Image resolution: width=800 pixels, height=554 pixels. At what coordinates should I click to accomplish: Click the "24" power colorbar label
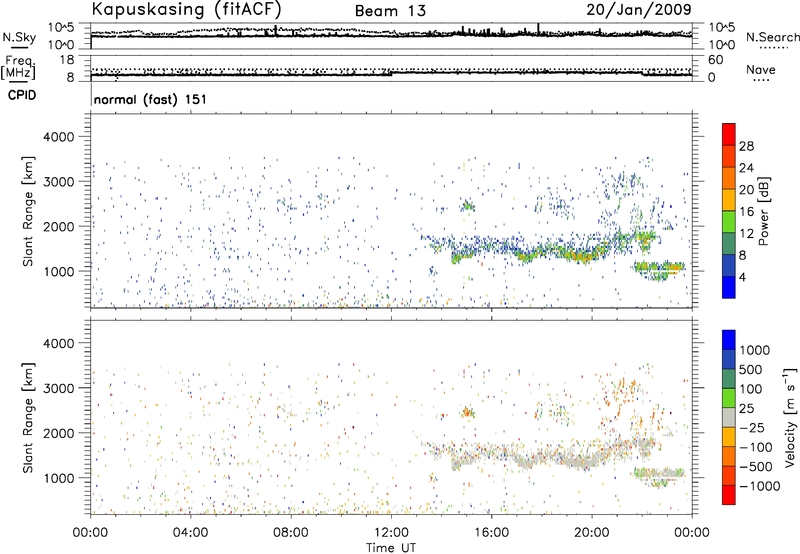click(x=746, y=168)
